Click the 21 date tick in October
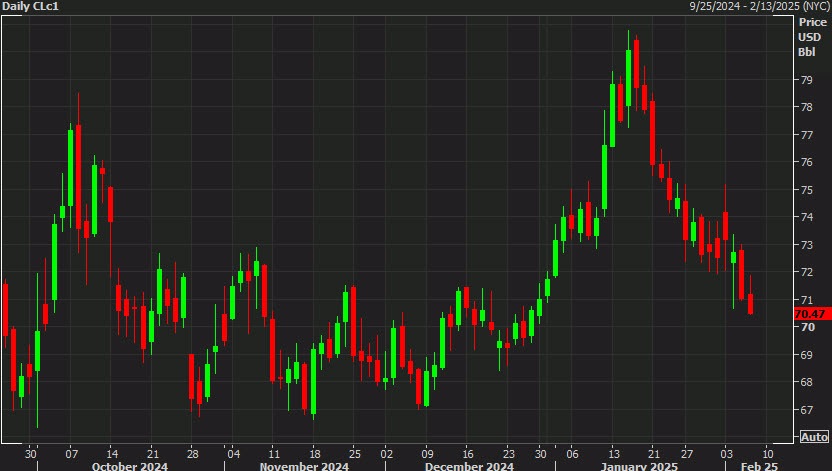The image size is (832, 471). pyautogui.click(x=153, y=454)
